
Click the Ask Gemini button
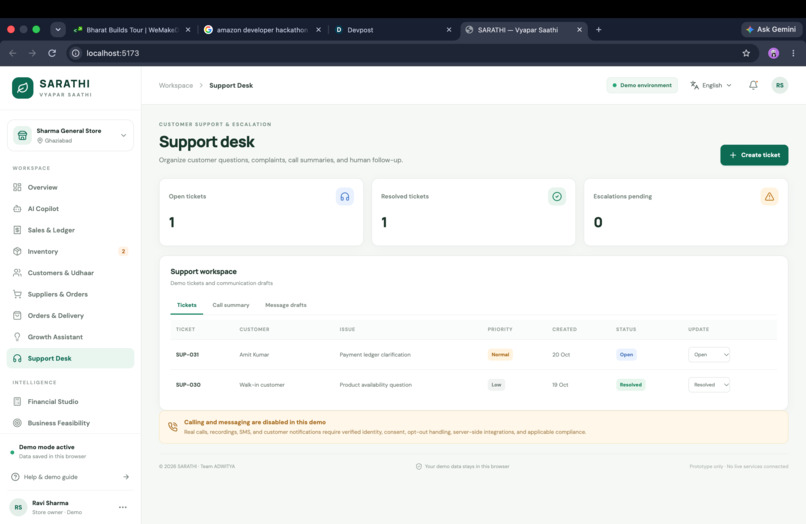coord(771,29)
